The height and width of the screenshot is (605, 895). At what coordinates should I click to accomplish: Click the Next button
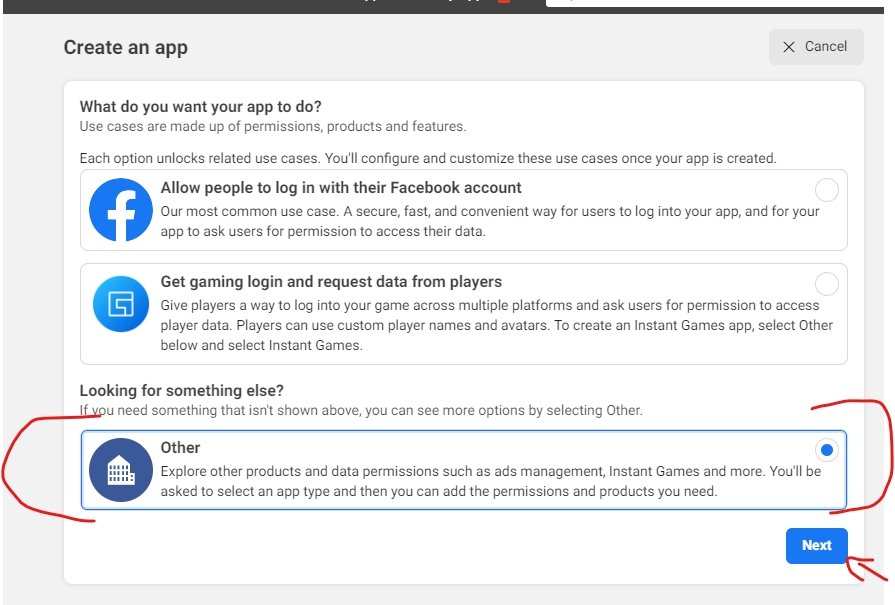click(817, 546)
